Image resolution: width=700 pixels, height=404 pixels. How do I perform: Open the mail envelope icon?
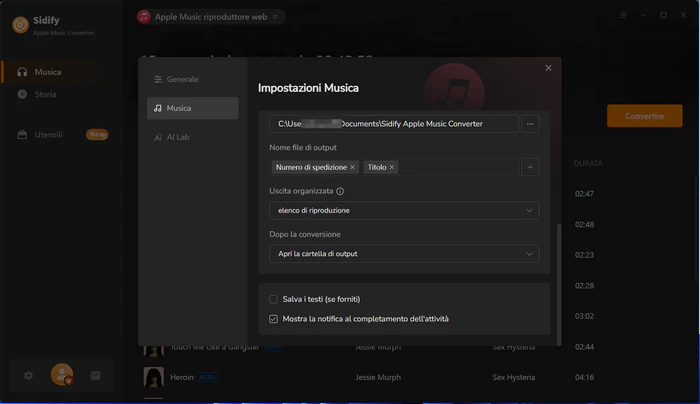96,376
